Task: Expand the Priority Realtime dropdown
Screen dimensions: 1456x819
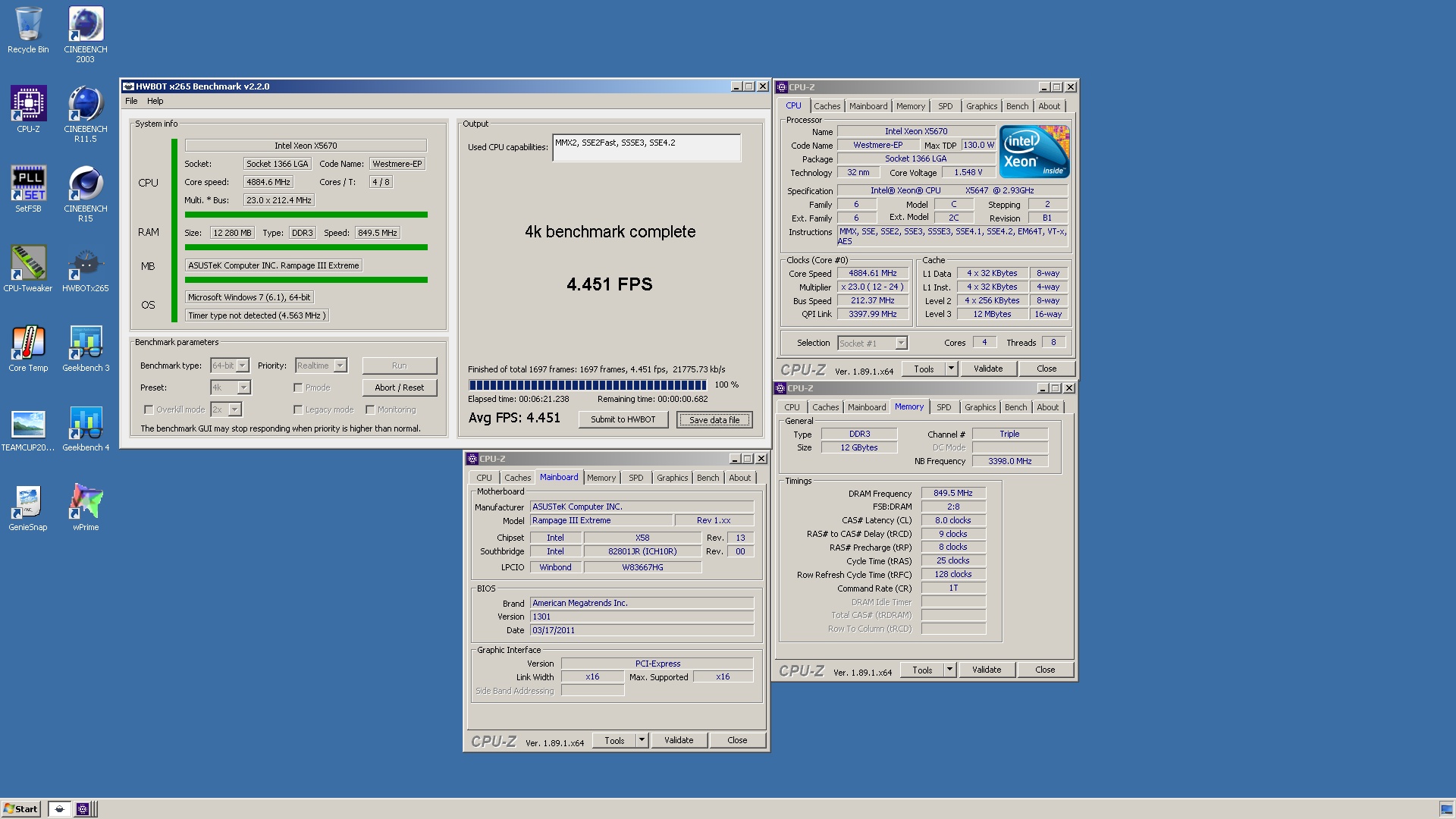Action: (340, 366)
